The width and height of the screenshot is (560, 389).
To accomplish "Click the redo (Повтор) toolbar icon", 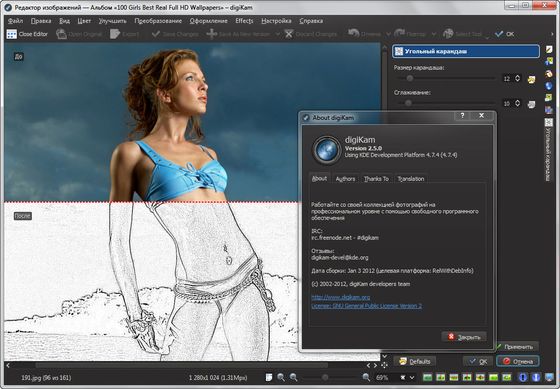I will tap(399, 34).
